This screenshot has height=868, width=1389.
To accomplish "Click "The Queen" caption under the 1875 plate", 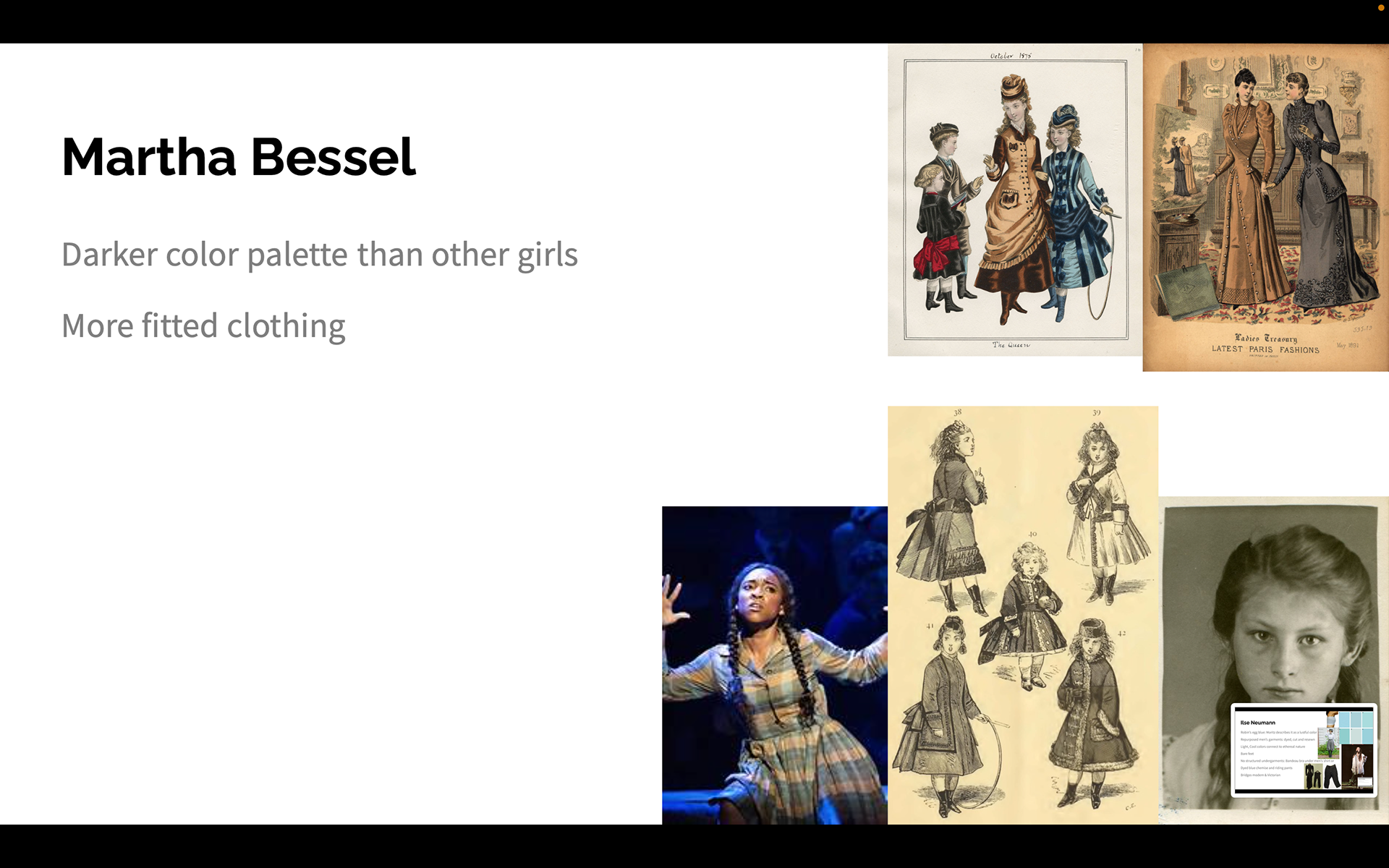I will [1011, 345].
